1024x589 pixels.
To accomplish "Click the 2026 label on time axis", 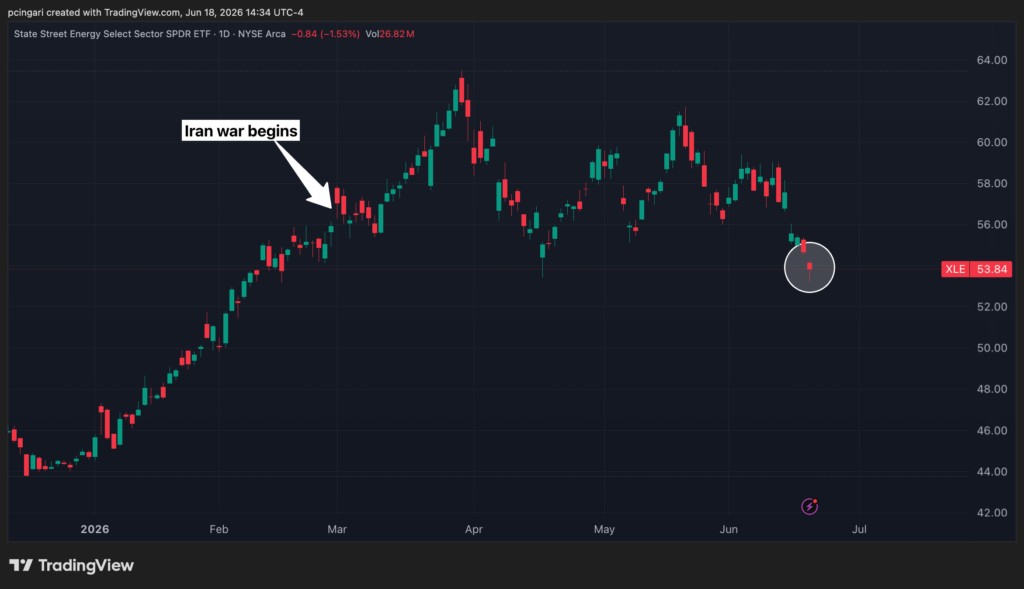I will [95, 529].
